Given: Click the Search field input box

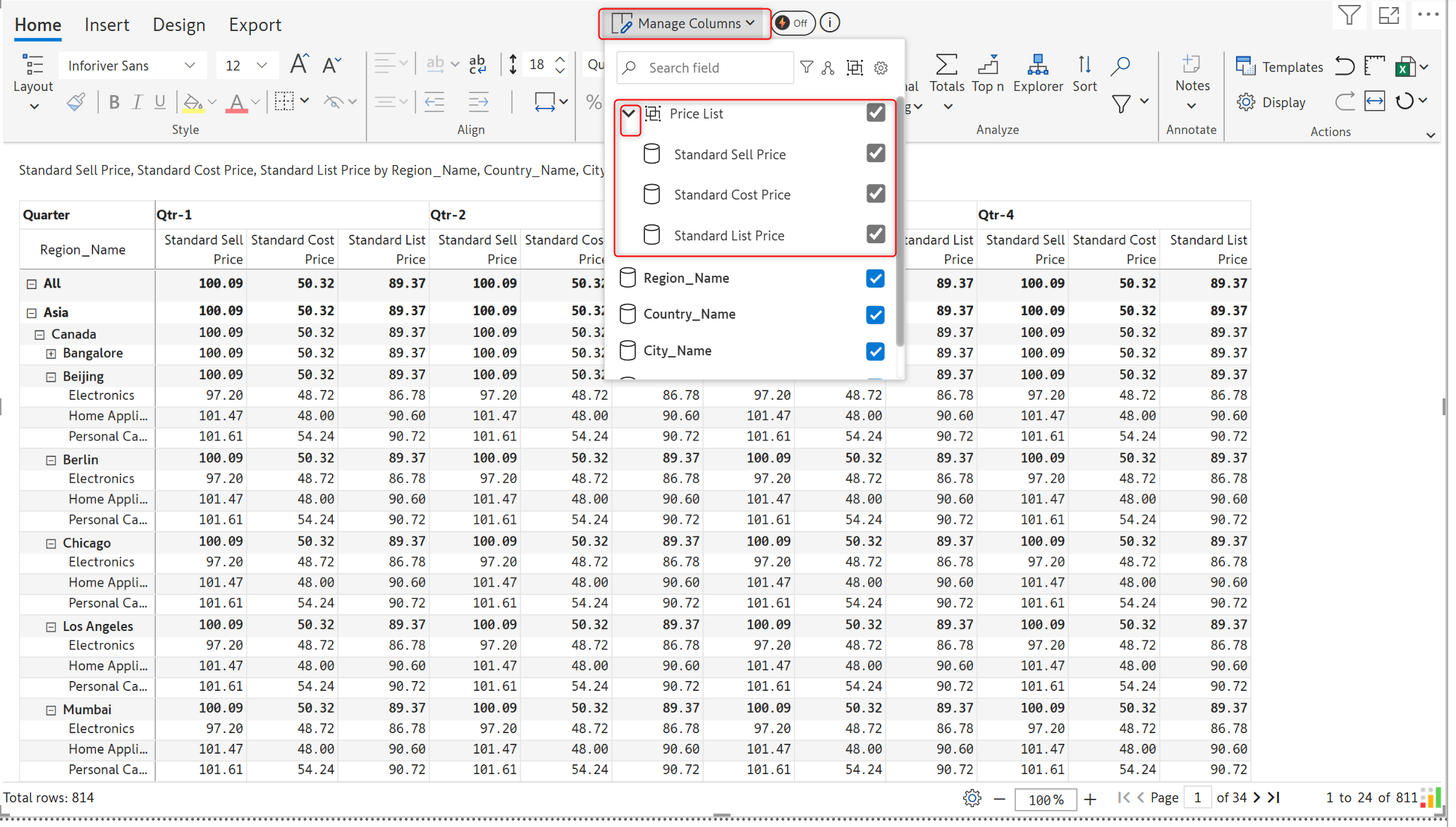Looking at the screenshot, I should 705,68.
